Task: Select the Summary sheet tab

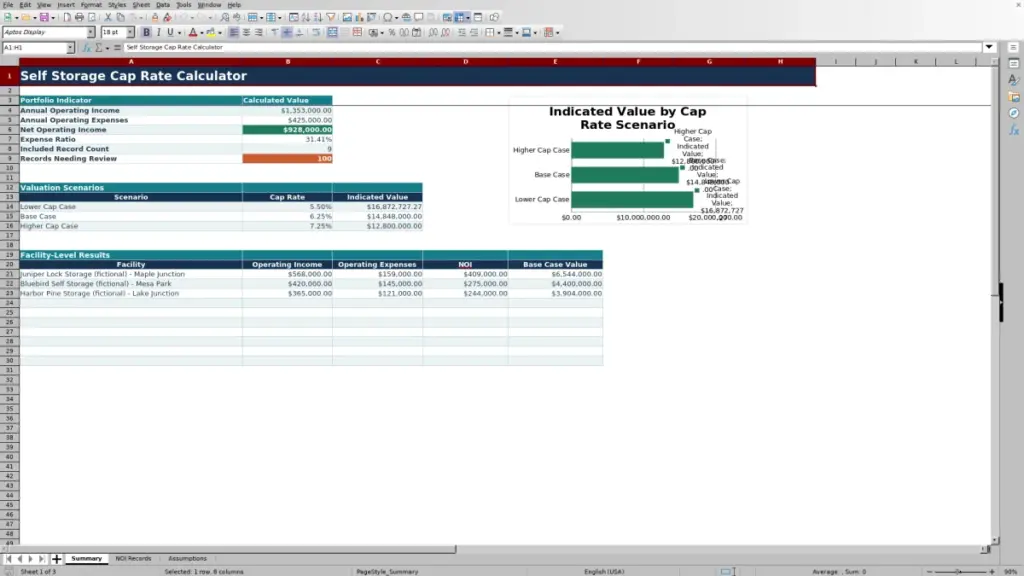Action: (86, 559)
